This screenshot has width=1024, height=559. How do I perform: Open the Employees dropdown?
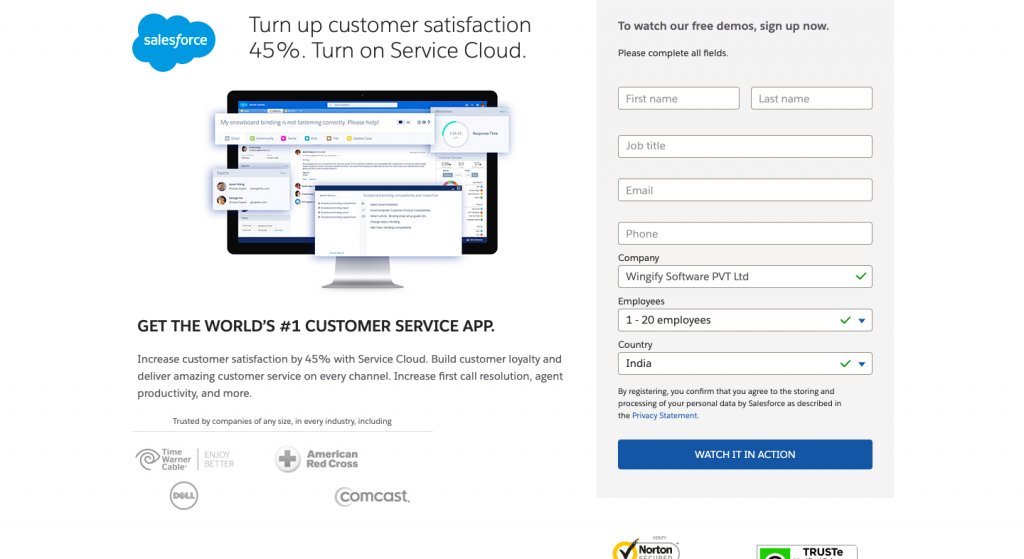coord(745,320)
